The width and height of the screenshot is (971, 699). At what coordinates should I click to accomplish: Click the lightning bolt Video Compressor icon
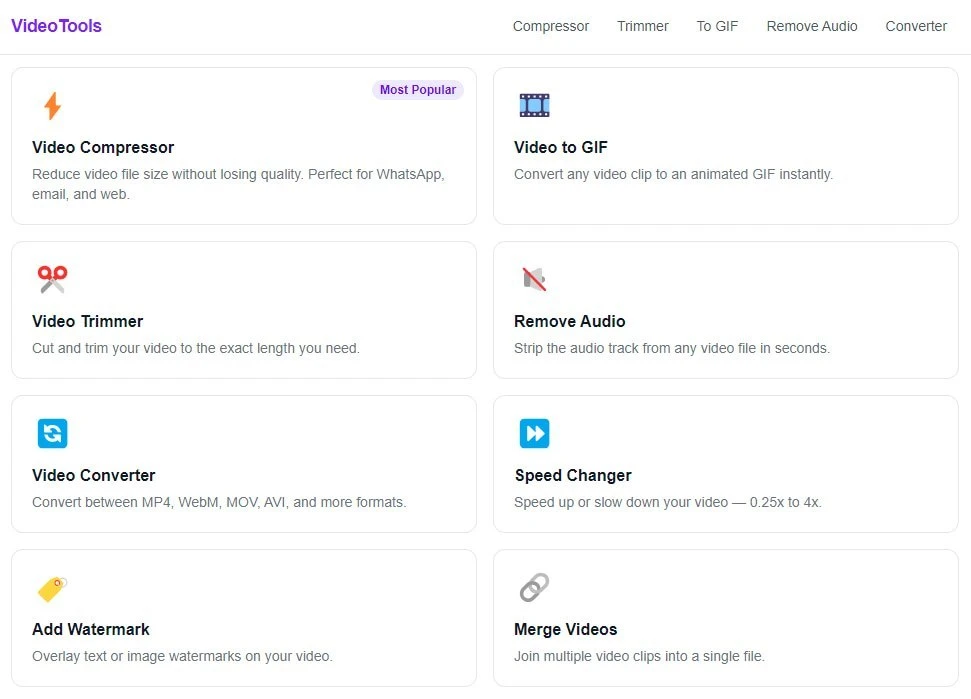tap(53, 105)
